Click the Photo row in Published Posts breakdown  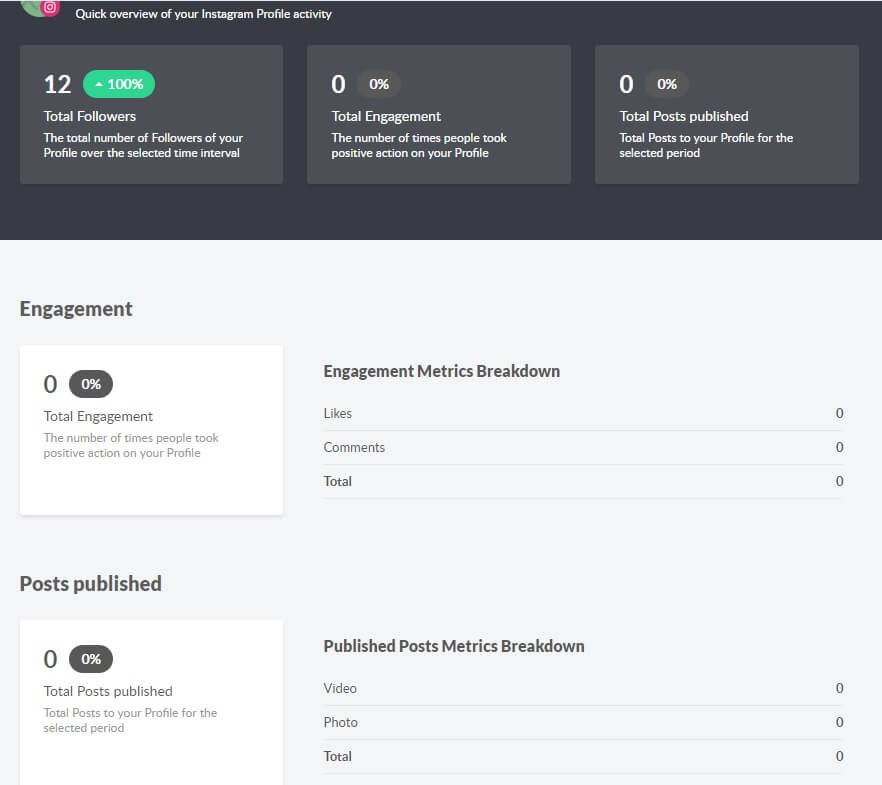click(x=340, y=722)
